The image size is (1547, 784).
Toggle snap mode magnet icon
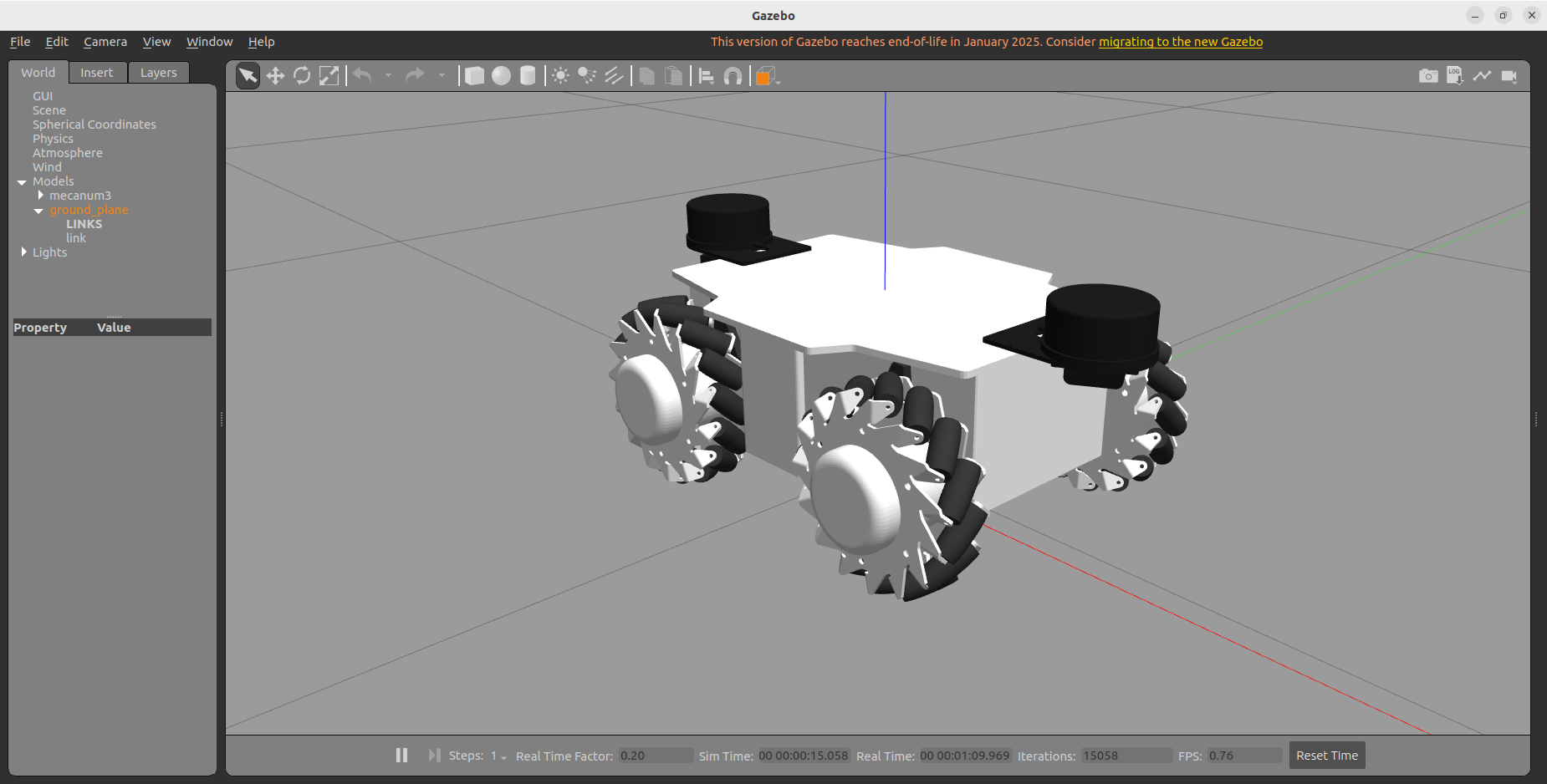click(733, 76)
